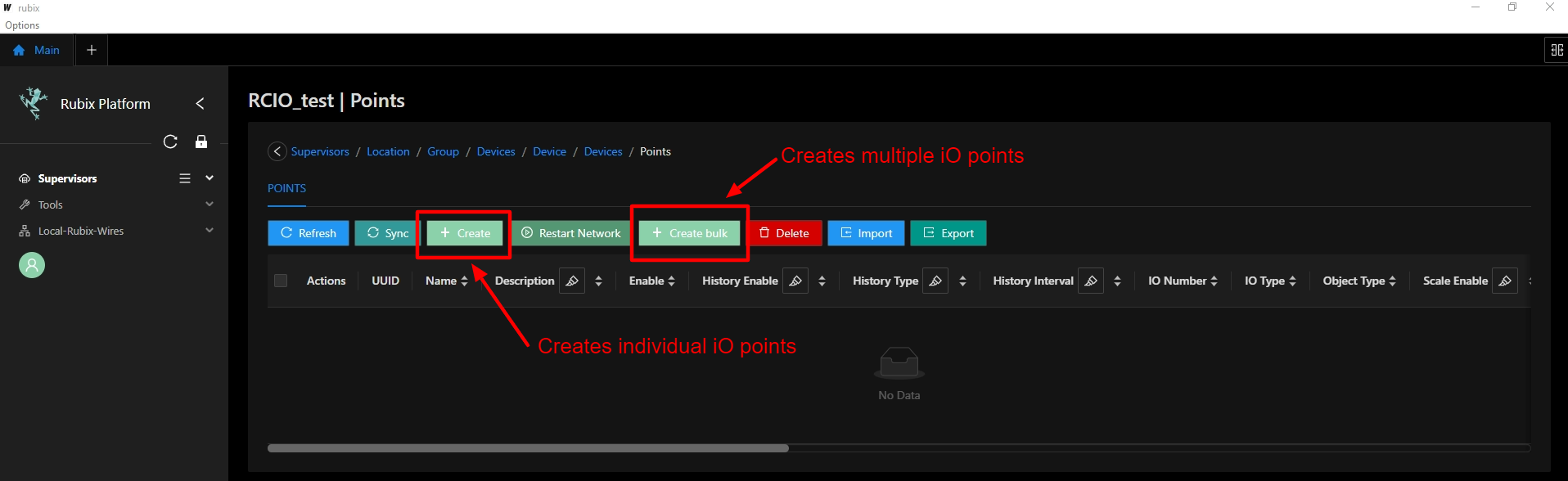The width and height of the screenshot is (1568, 481).
Task: Click the History Interval column edit icon
Action: [x=1091, y=281]
